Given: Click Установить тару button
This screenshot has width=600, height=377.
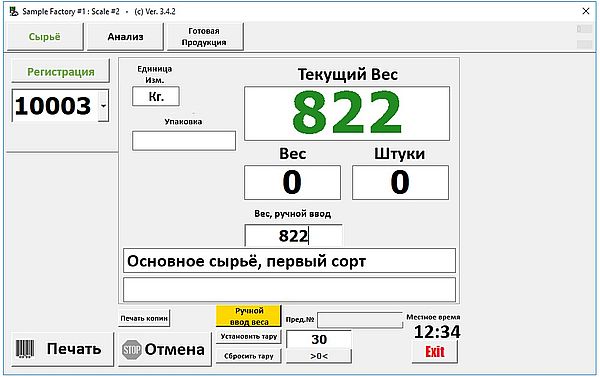Looking at the screenshot, I should [x=249, y=337].
